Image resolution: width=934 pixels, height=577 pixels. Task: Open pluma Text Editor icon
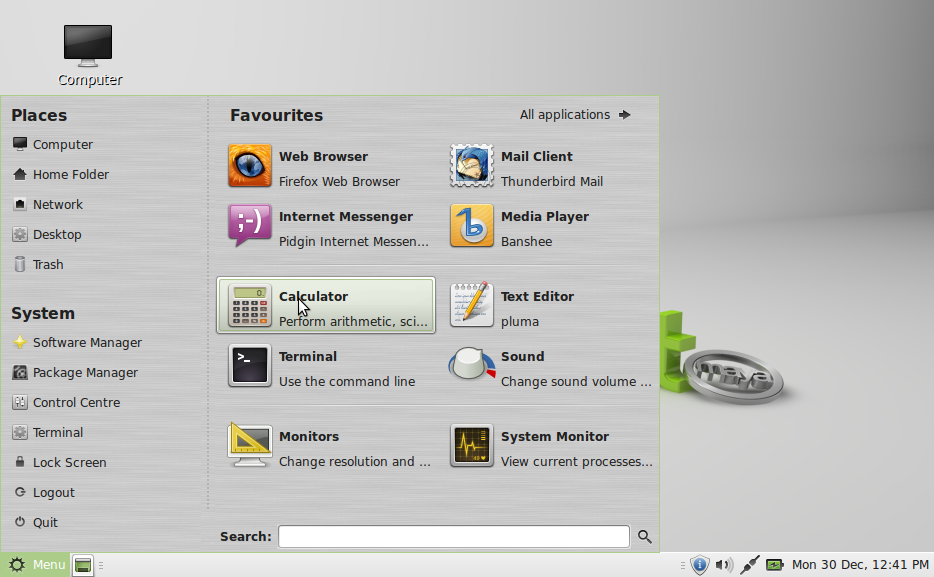click(471, 305)
